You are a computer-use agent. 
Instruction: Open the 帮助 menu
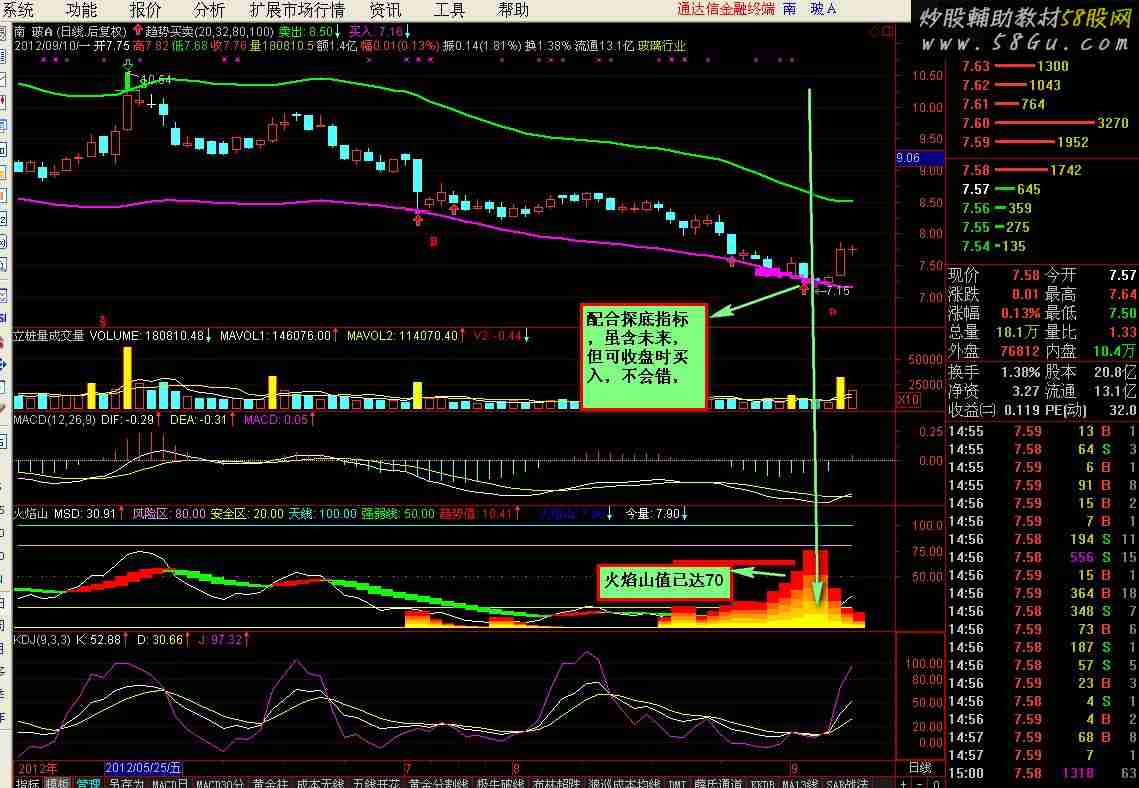(513, 9)
